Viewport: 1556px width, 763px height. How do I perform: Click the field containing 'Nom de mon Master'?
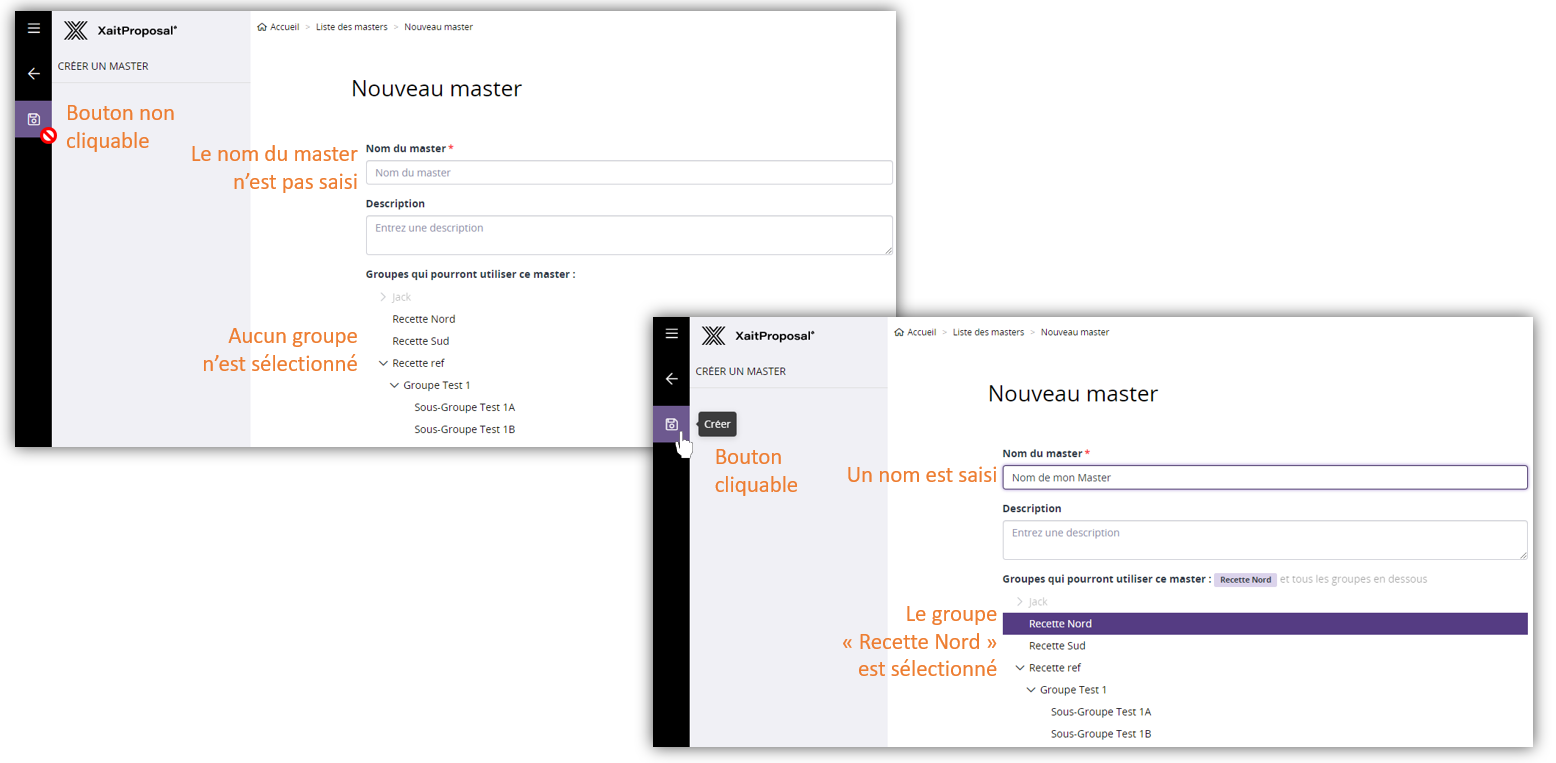click(x=1264, y=478)
